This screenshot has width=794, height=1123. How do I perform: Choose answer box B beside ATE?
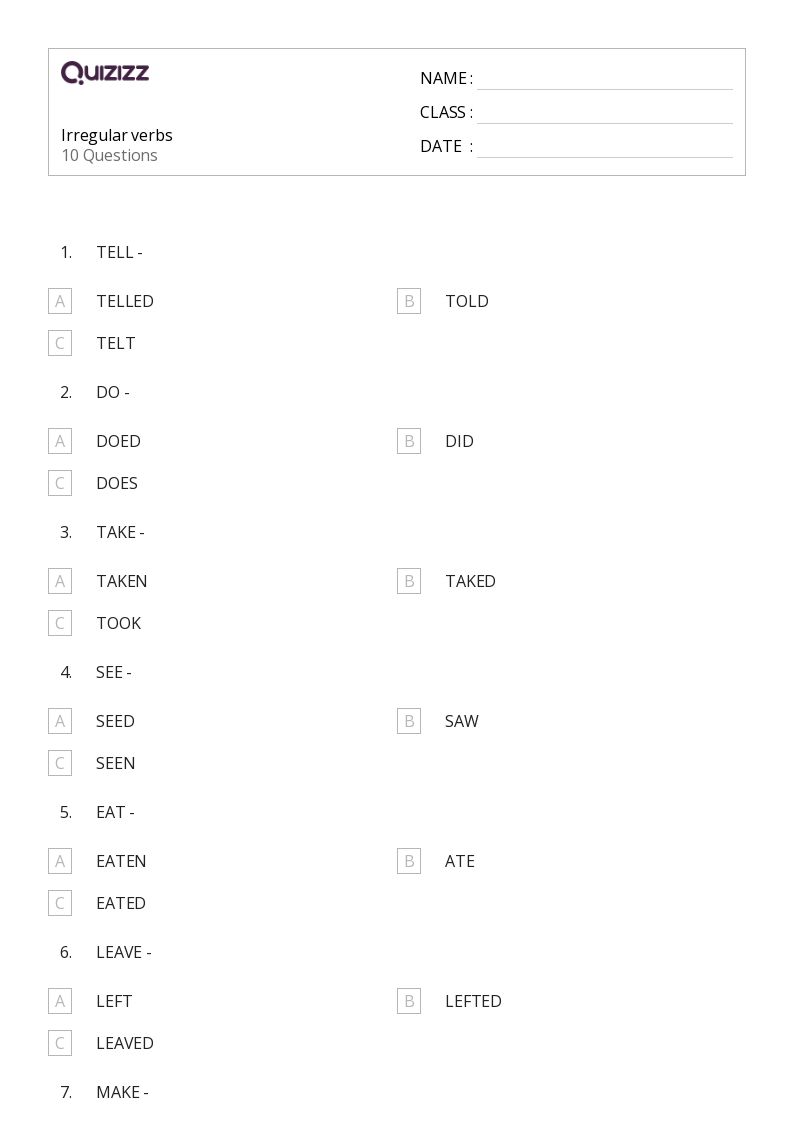[x=409, y=861]
